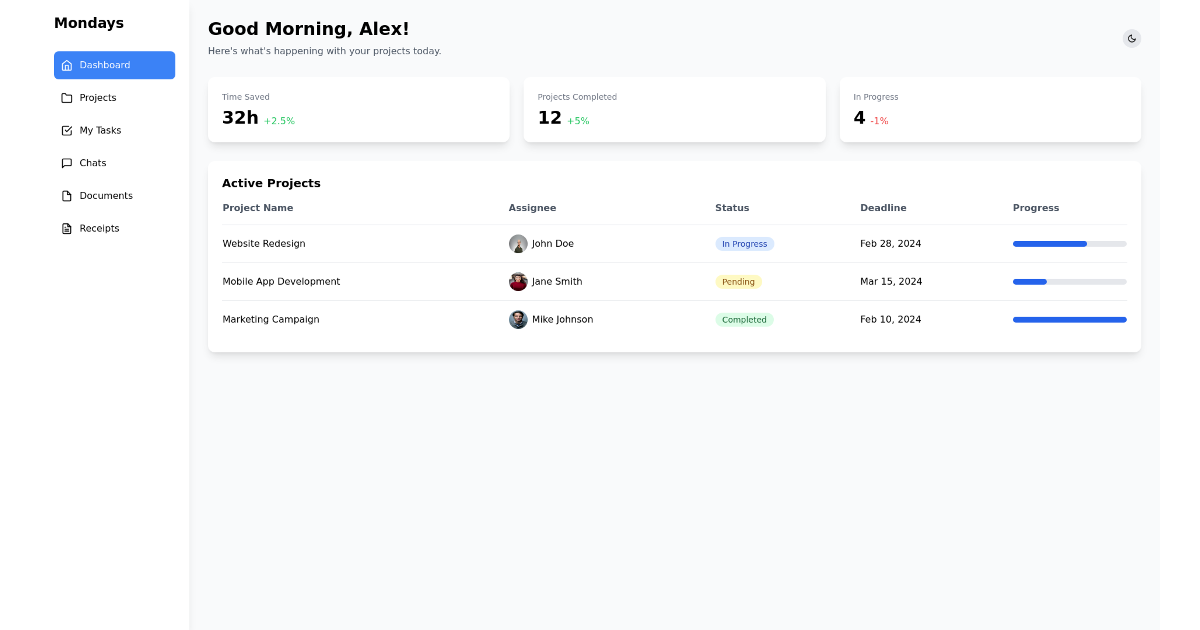The width and height of the screenshot is (1200, 630).
Task: Click John Doe's avatar icon
Action: (x=518, y=243)
